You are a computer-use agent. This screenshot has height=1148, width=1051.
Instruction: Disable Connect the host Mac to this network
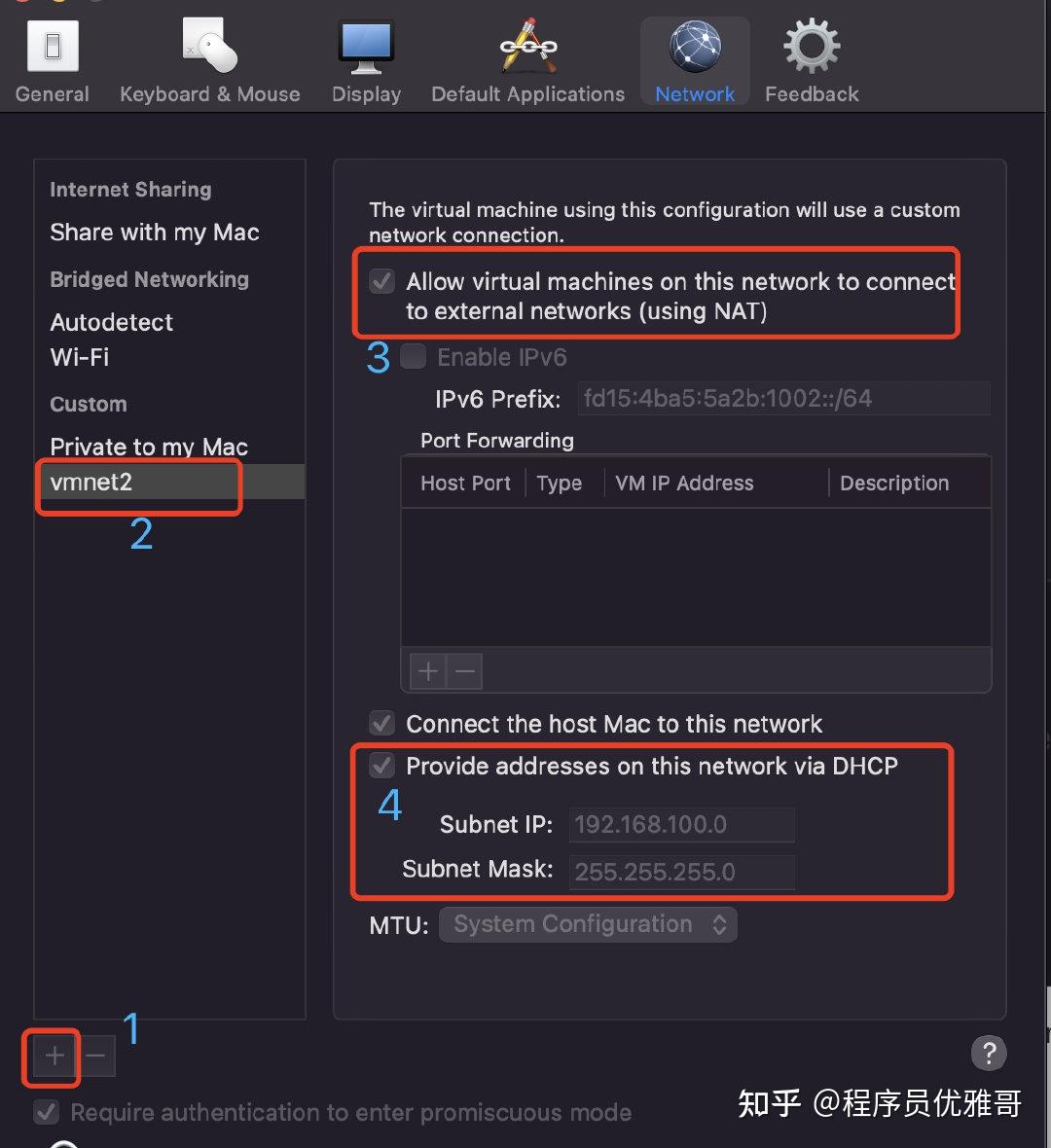coord(381,723)
